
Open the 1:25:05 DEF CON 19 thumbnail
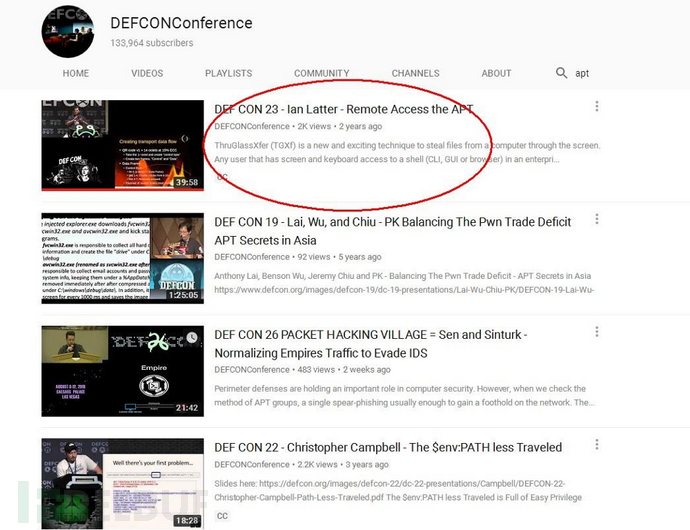pyautogui.click(x=122, y=258)
